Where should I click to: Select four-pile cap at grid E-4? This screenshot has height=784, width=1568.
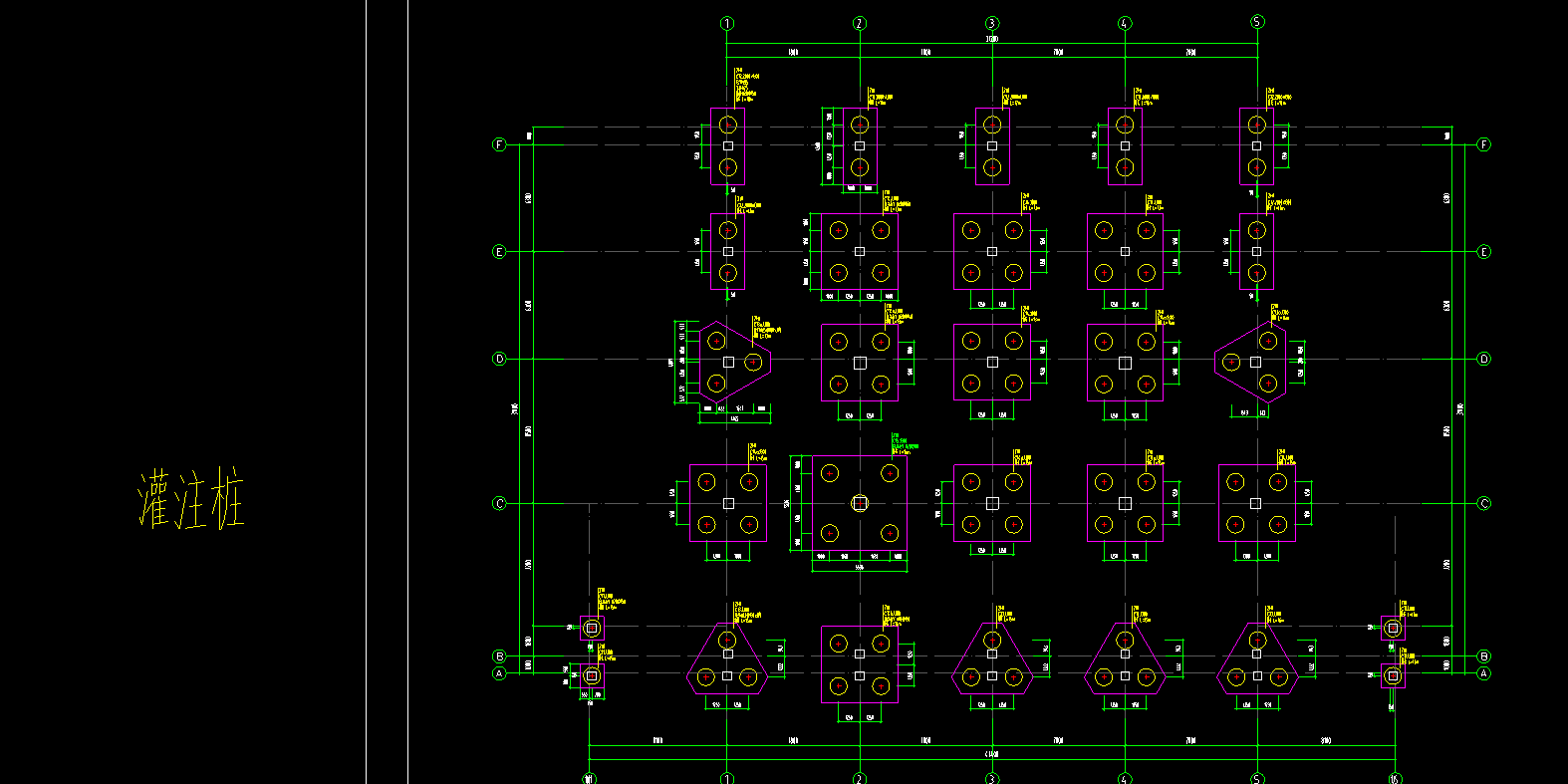coord(1125,251)
